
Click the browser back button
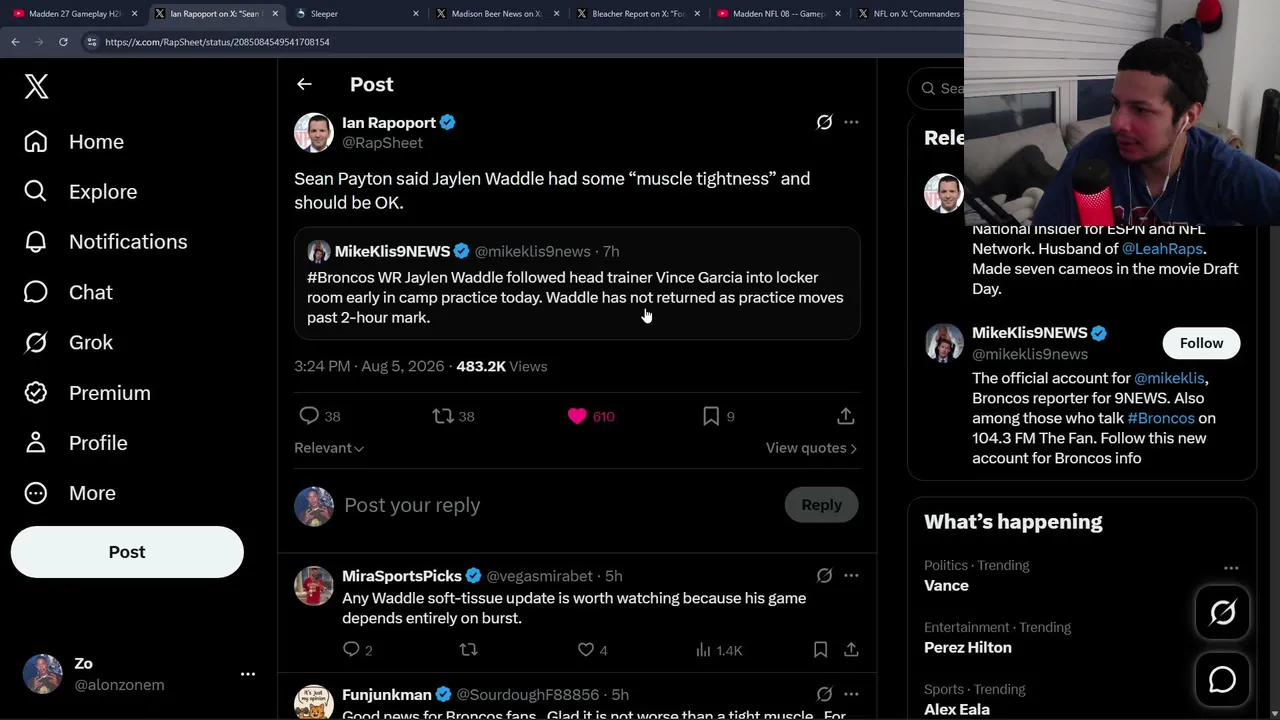tap(15, 42)
